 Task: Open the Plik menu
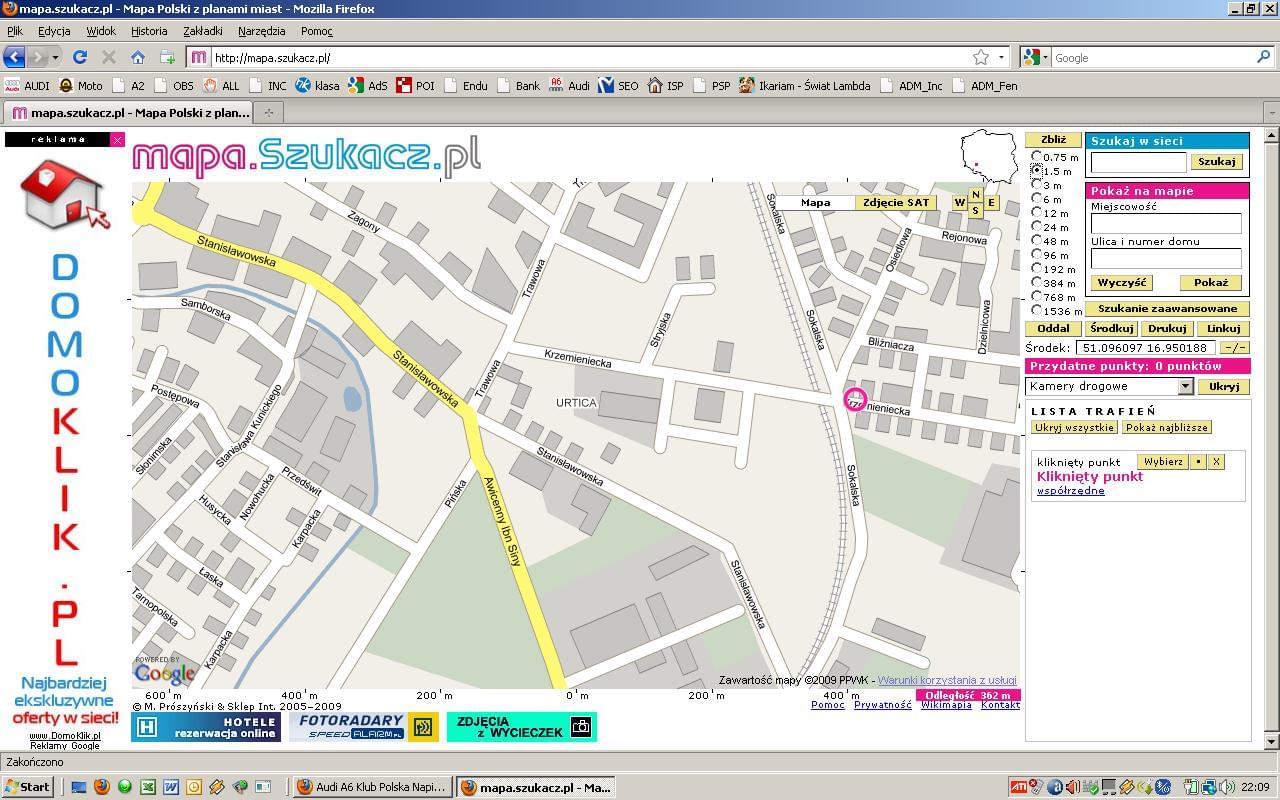pos(14,31)
